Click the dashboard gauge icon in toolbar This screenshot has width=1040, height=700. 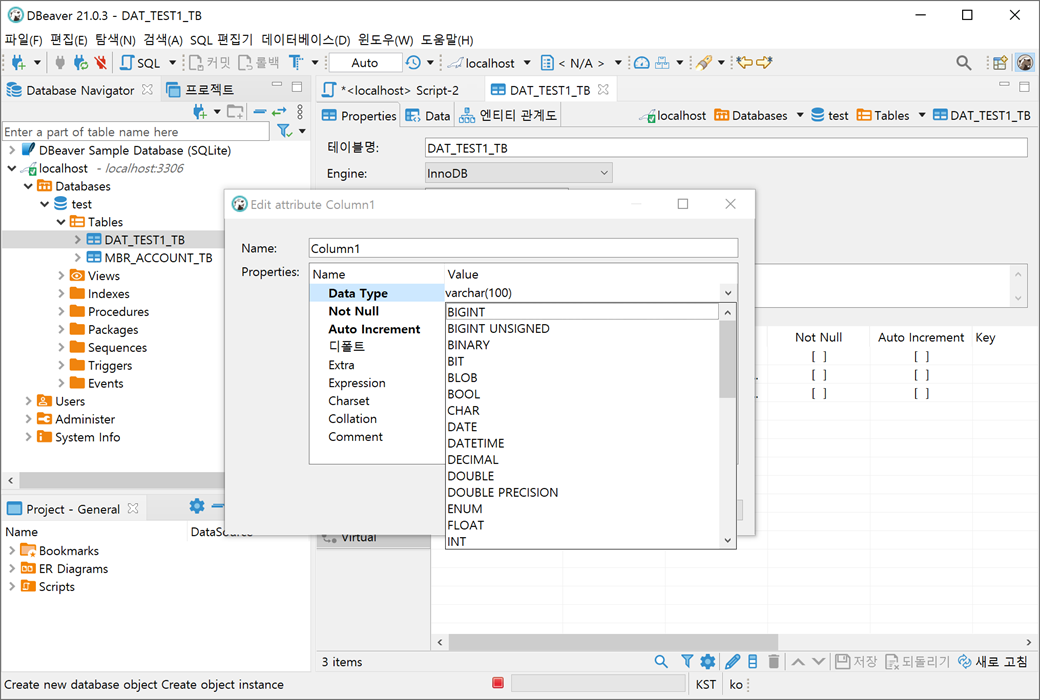click(x=642, y=62)
